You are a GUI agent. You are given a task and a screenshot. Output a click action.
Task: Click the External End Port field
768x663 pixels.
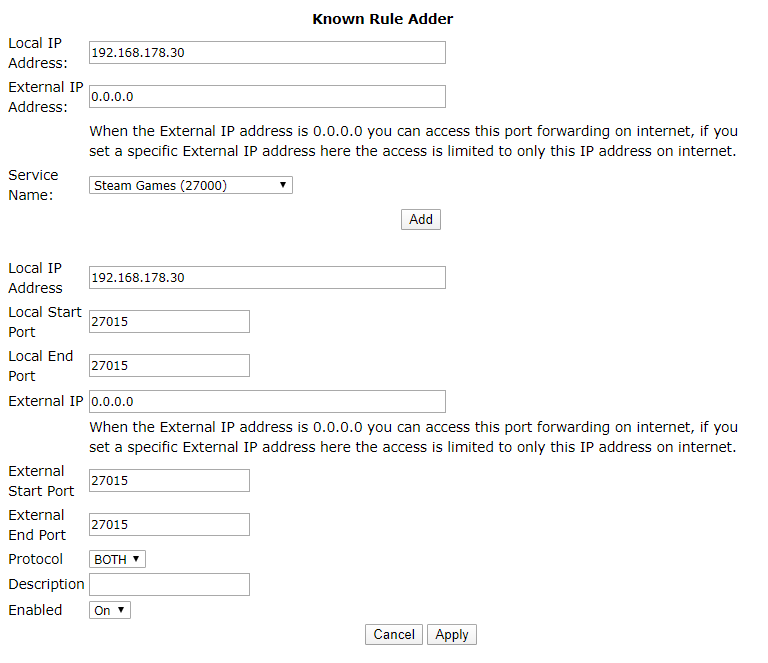coord(169,525)
